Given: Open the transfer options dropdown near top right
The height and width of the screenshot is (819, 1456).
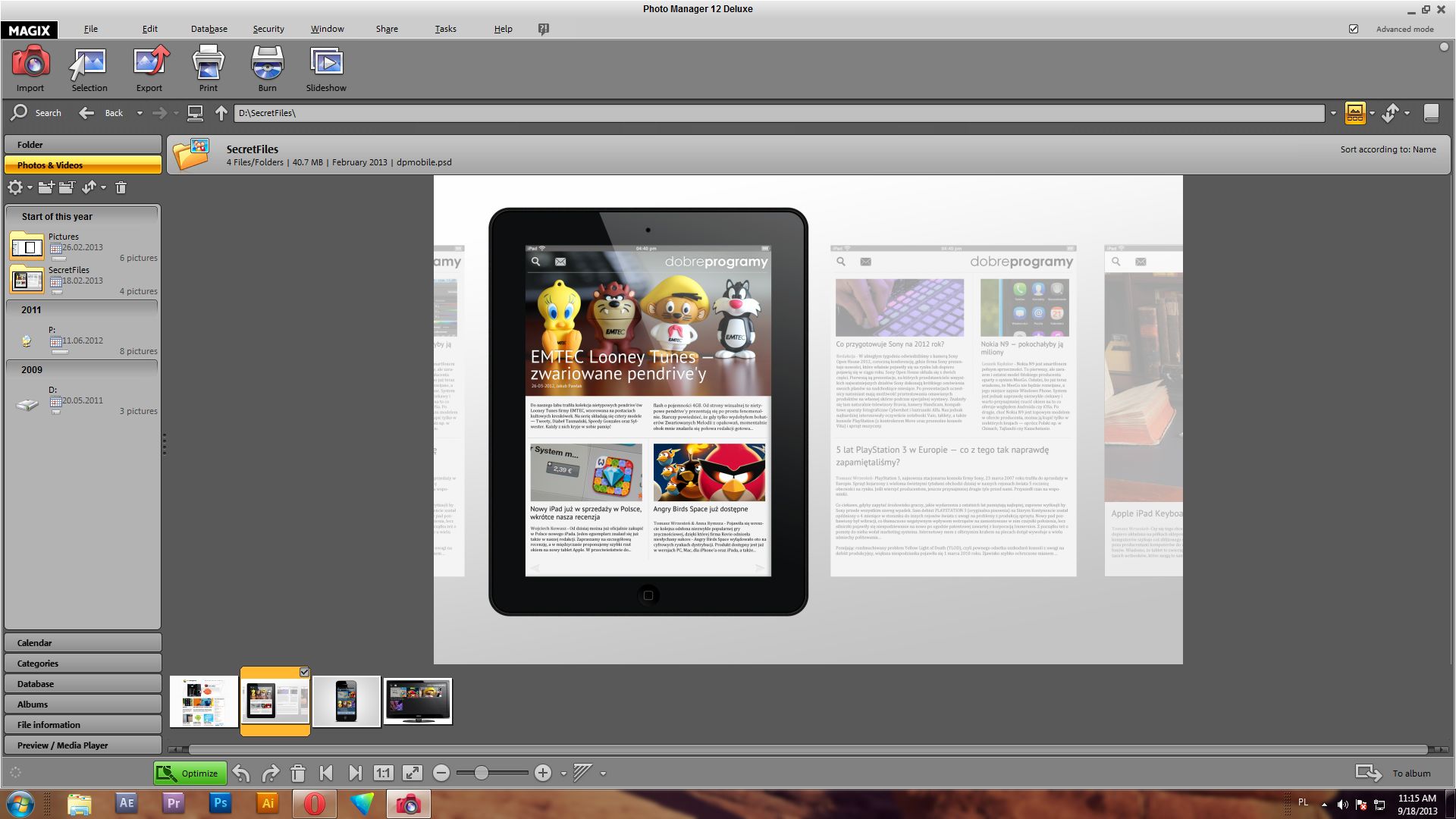Looking at the screenshot, I should (x=1407, y=112).
